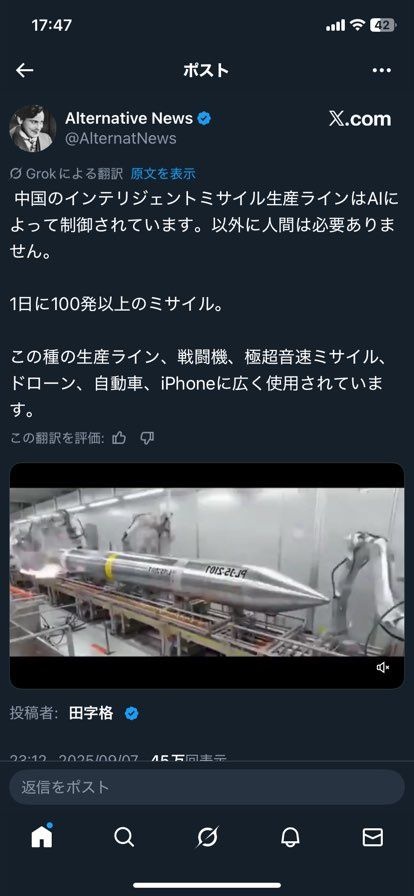Go back with the left arrow
Viewport: 414px width, 896px height.
click(25, 70)
